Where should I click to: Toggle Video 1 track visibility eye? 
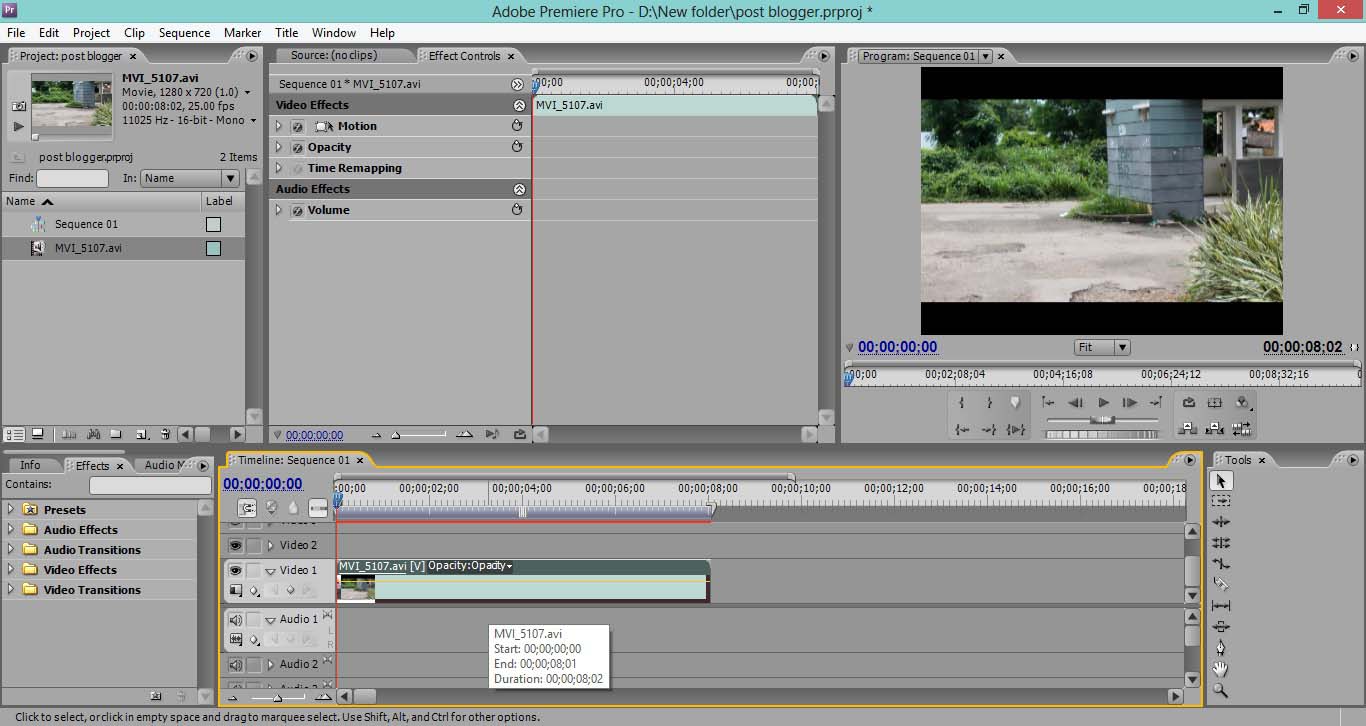pyautogui.click(x=235, y=570)
